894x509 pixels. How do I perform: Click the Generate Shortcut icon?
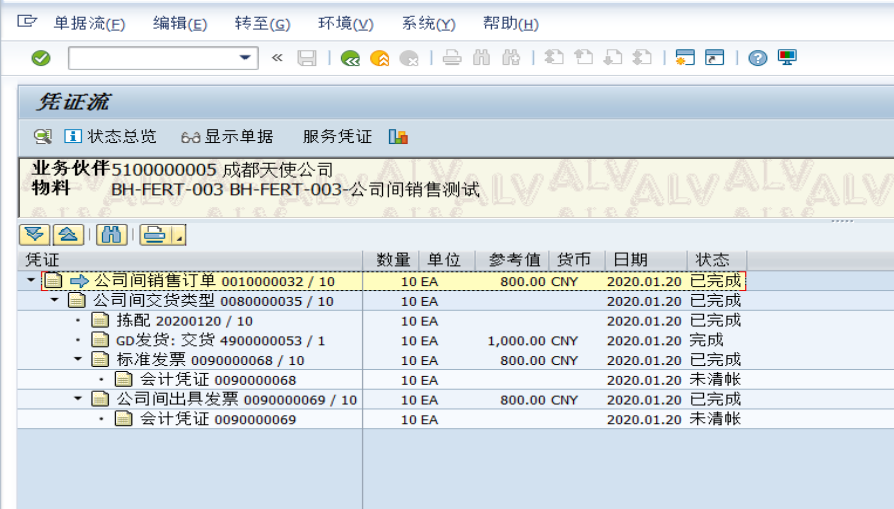pyautogui.click(x=714, y=58)
